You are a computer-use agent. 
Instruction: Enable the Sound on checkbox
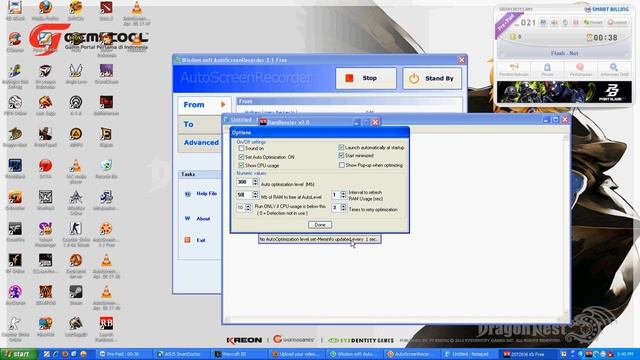(x=241, y=148)
